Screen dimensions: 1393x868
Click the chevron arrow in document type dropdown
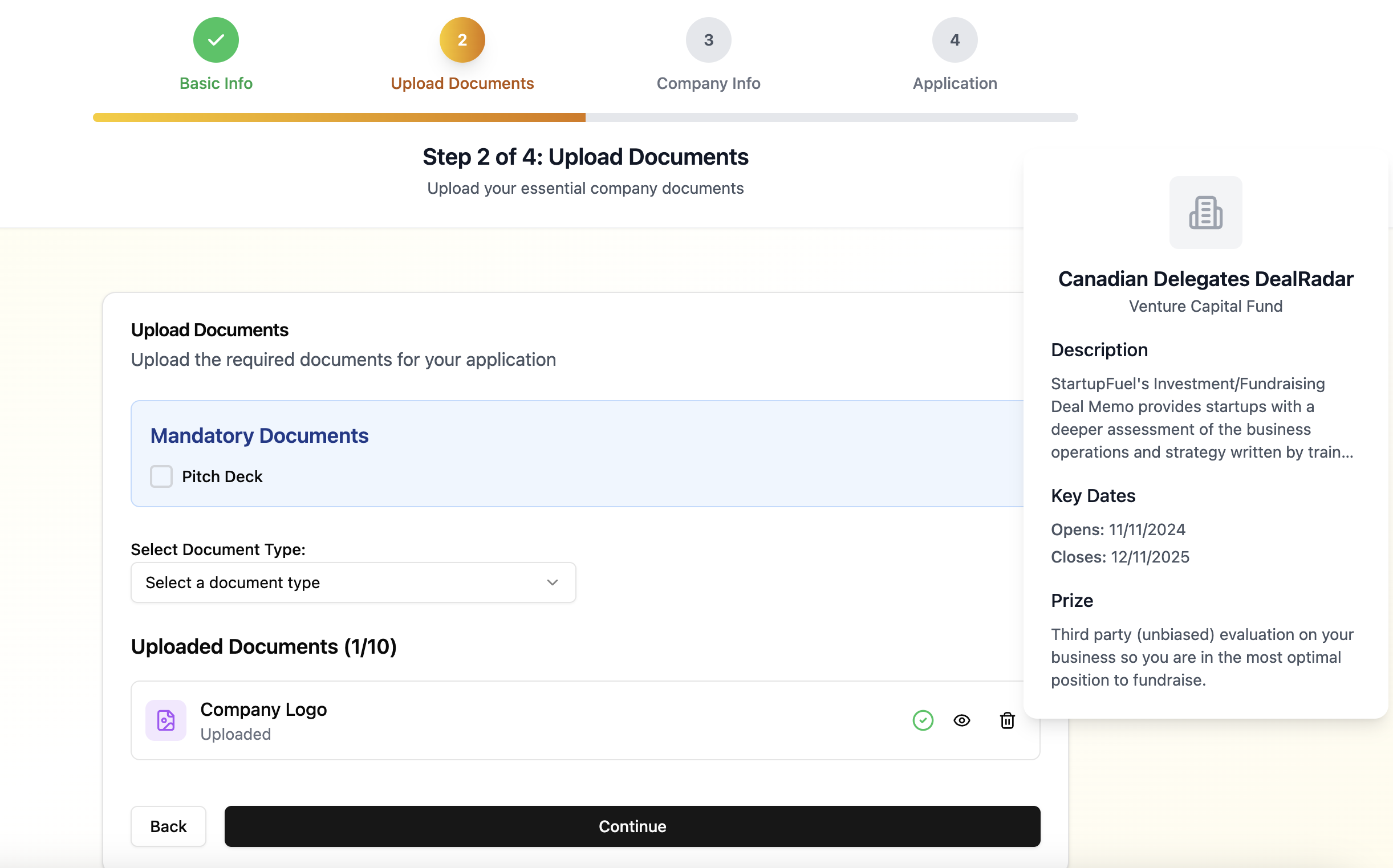[553, 582]
